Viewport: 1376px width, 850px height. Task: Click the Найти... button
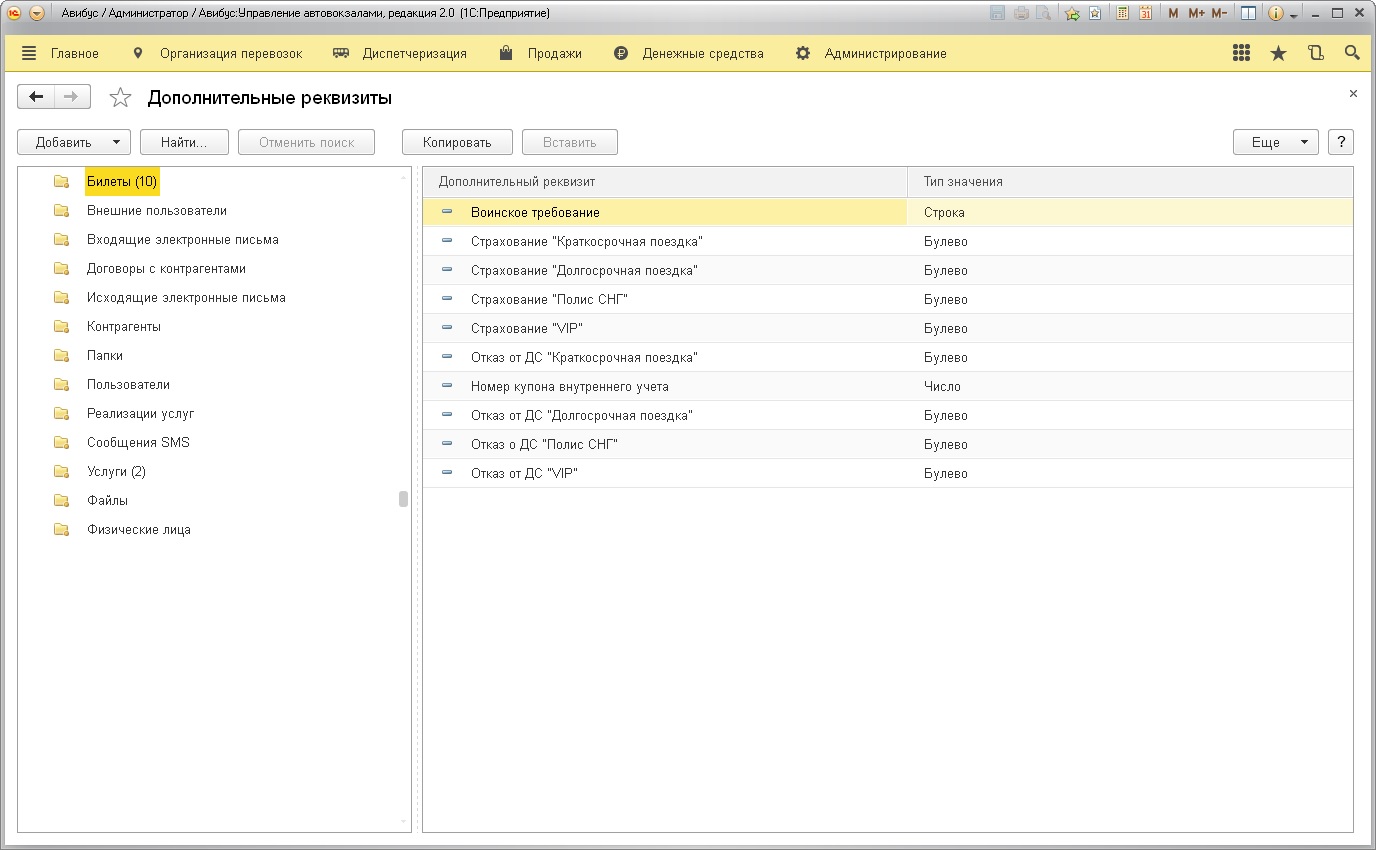pos(184,142)
